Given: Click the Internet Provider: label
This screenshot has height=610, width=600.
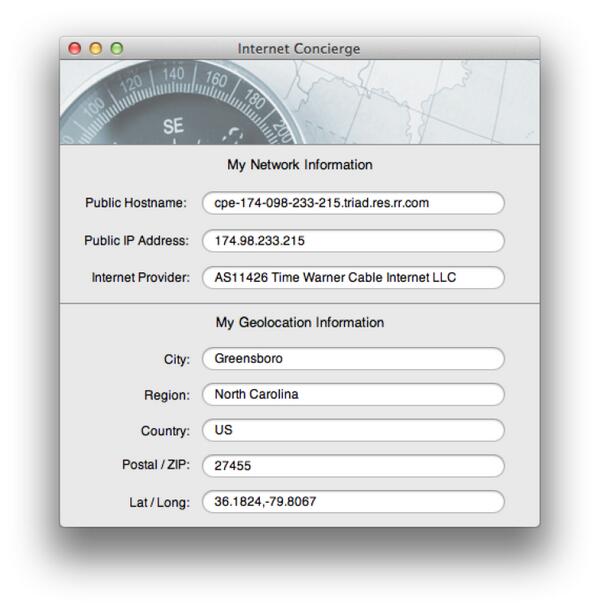Looking at the screenshot, I should pos(141,277).
